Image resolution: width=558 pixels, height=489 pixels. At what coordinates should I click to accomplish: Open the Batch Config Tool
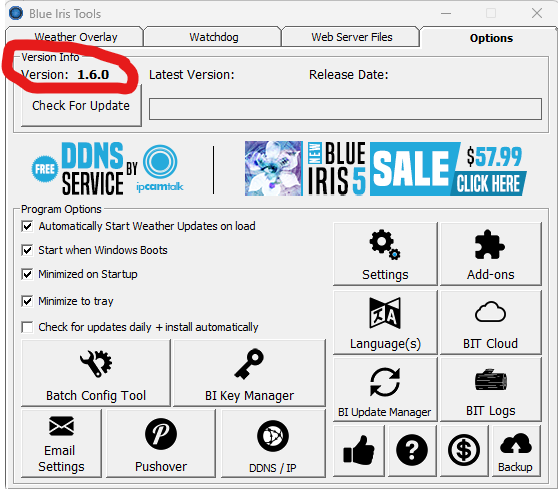[x=96, y=373]
